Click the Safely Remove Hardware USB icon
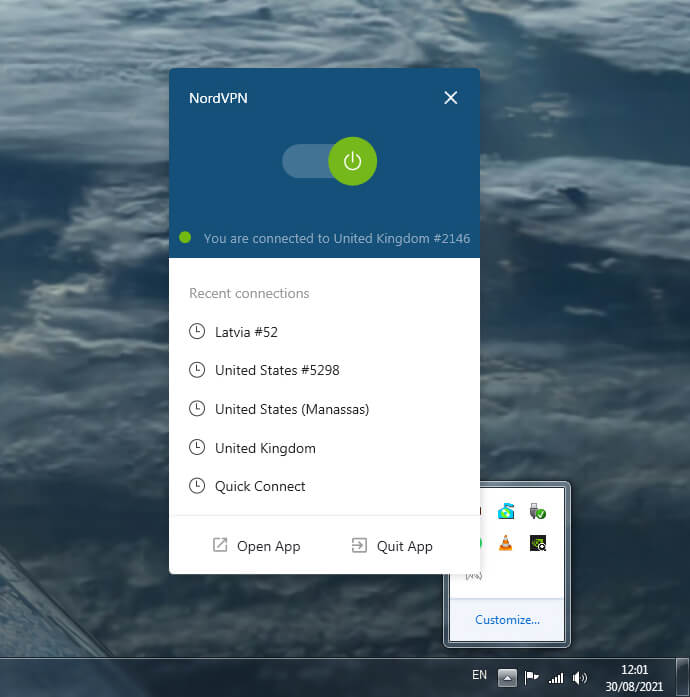Viewport: 690px width, 697px height. [x=538, y=511]
